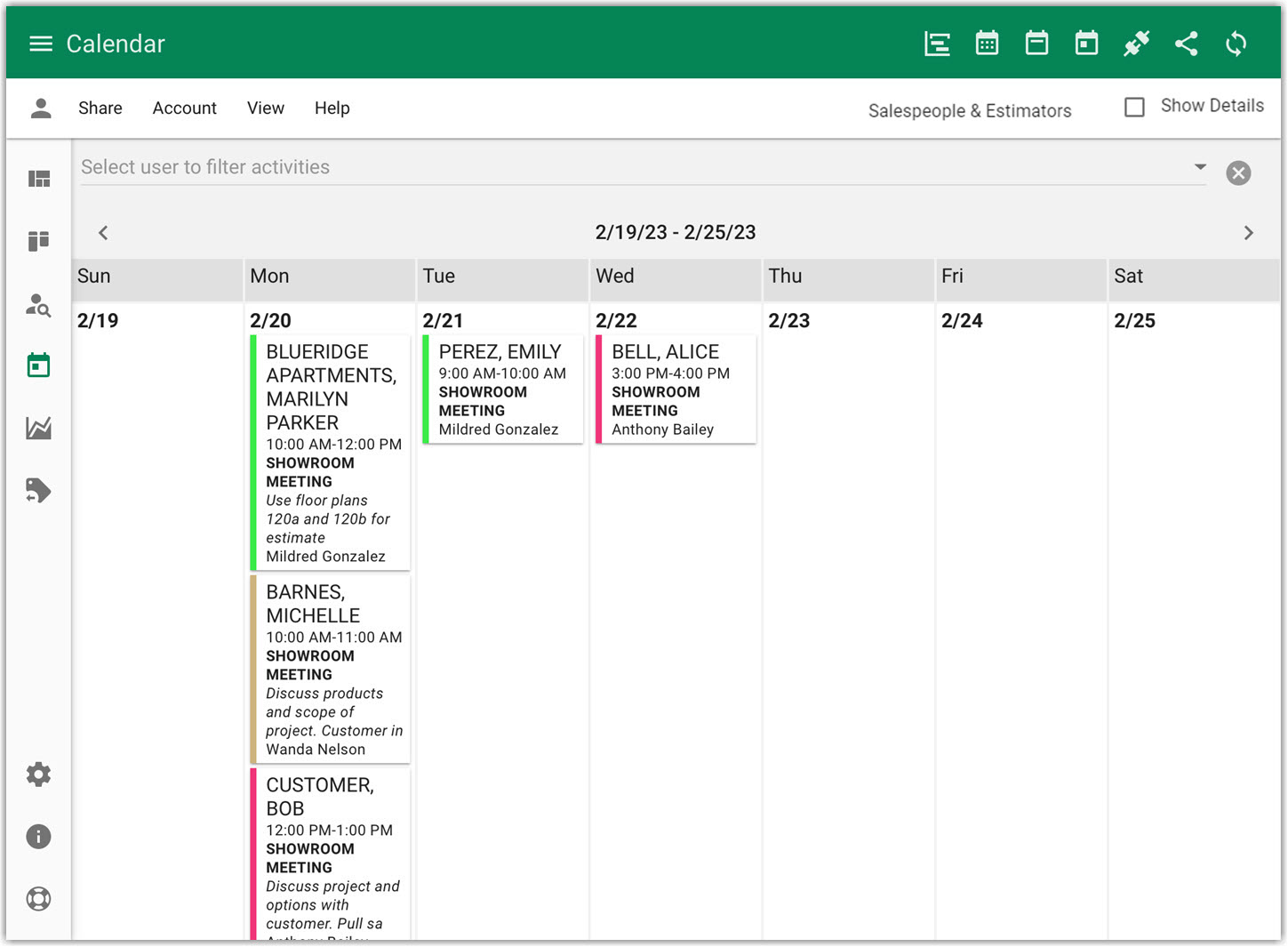
Task: Refresh the calendar with sync icon
Action: 1236,44
